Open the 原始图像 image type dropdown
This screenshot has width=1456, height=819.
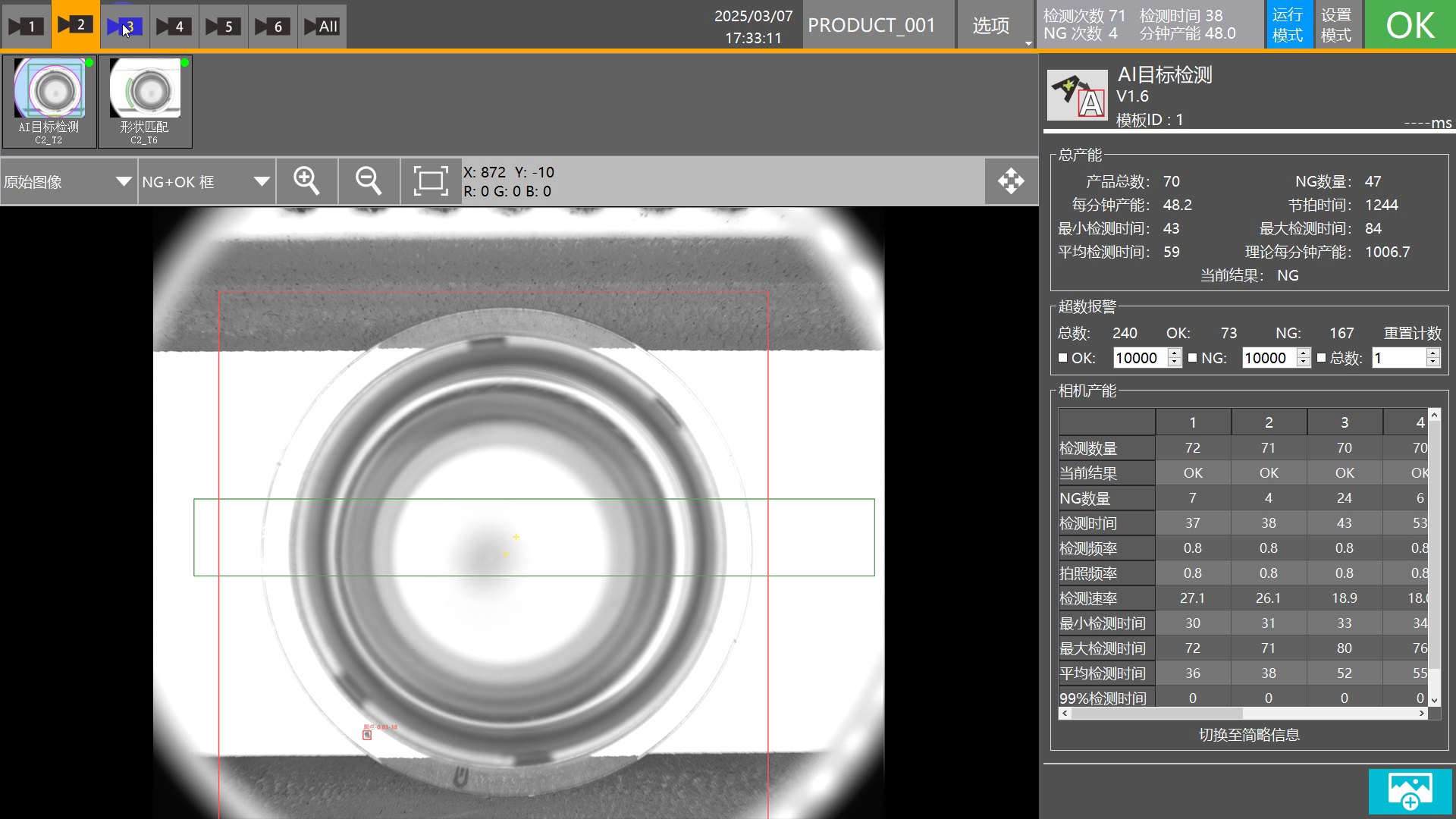pos(68,182)
